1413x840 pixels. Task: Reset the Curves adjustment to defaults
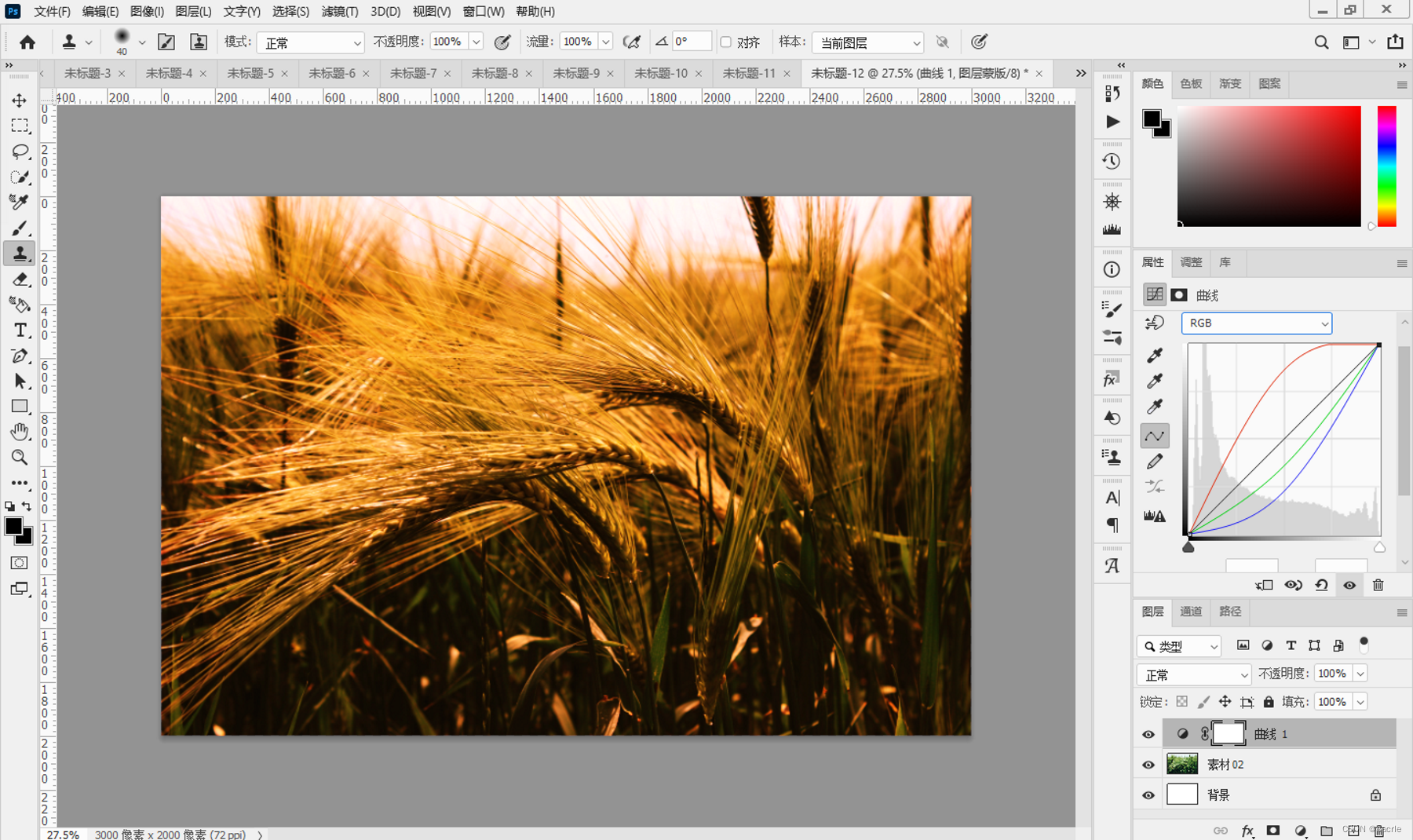coord(1321,585)
